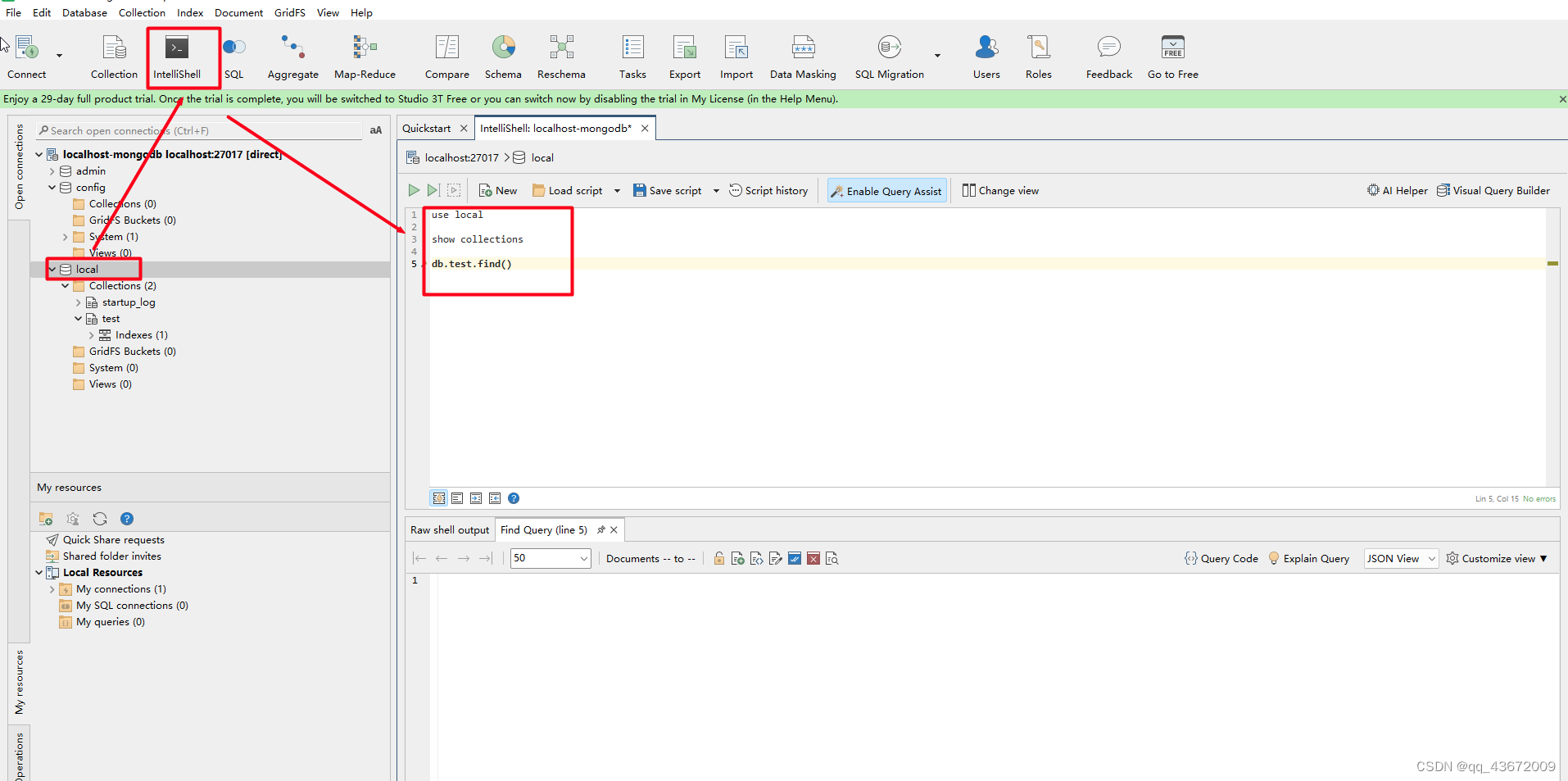Open Load script dropdown arrow
1568x781 pixels.
pos(617,191)
